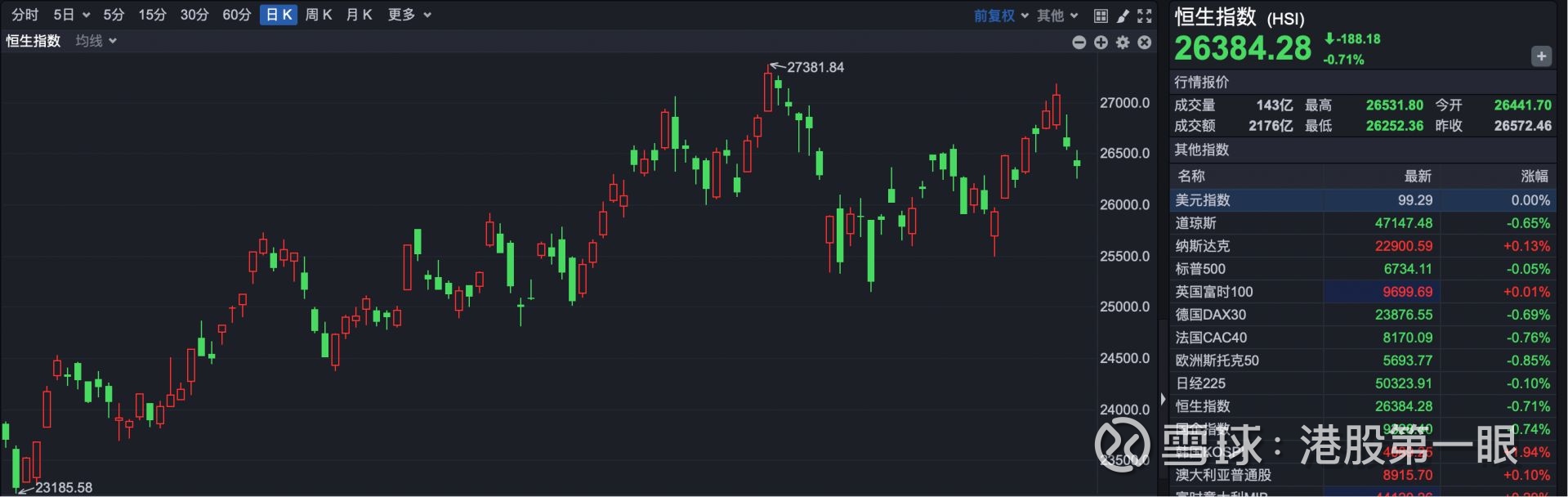Open the chart grid layout icon
Viewport: 1568px width, 497px height.
[x=1101, y=16]
